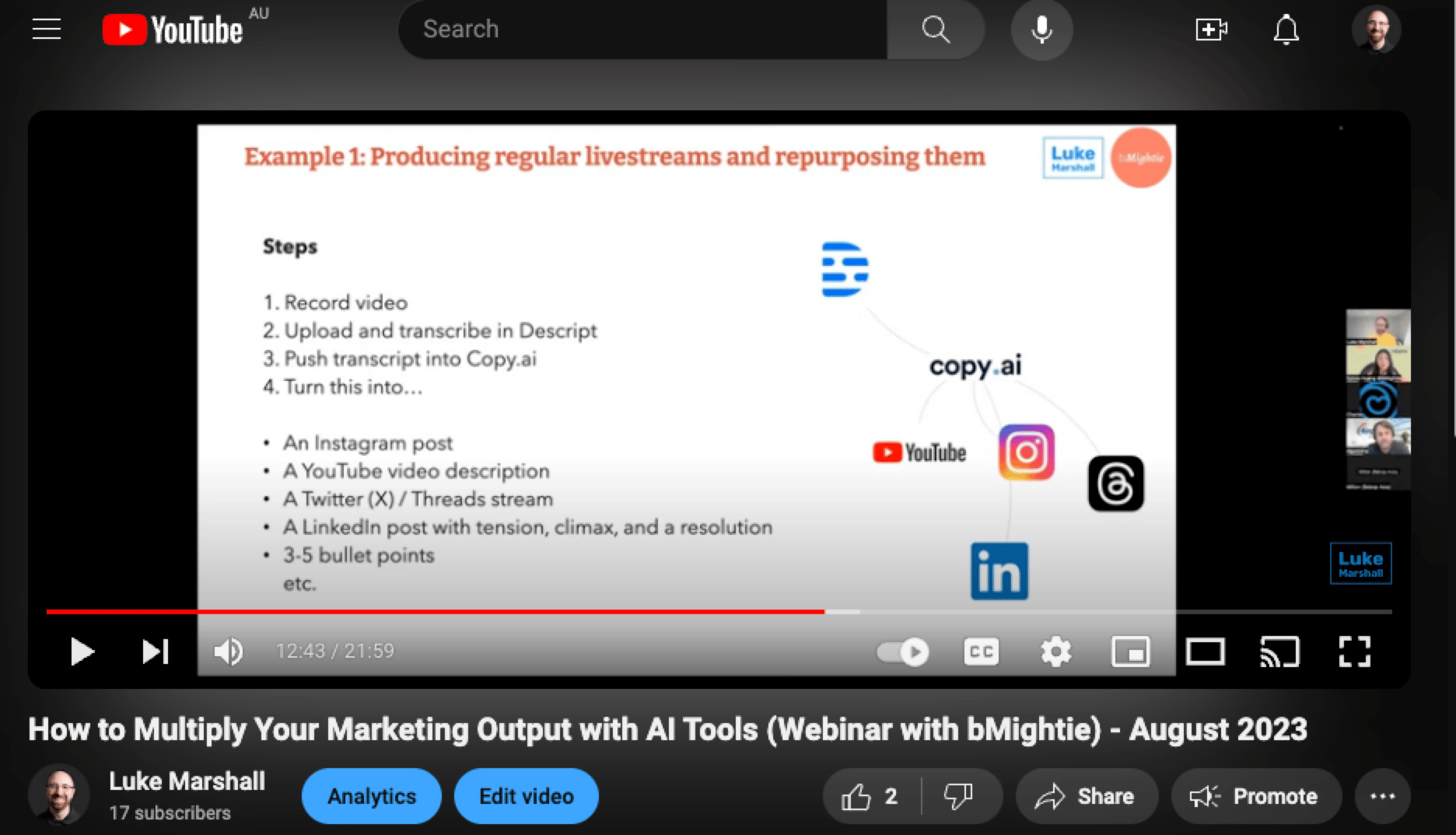Click the YouTube logo home link
The image size is (1456, 835).
(173, 30)
